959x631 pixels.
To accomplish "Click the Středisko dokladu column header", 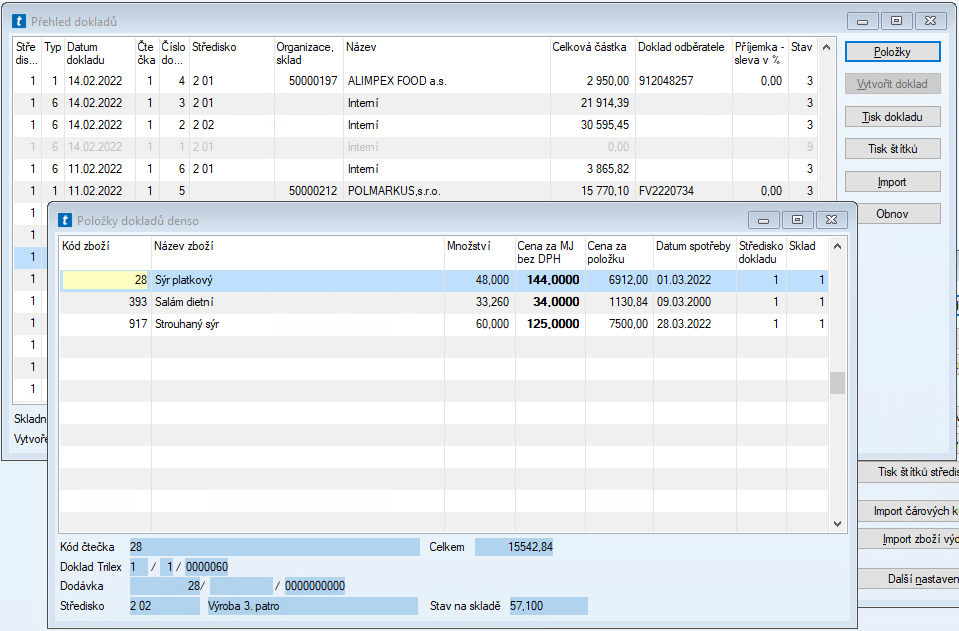I will [x=760, y=253].
